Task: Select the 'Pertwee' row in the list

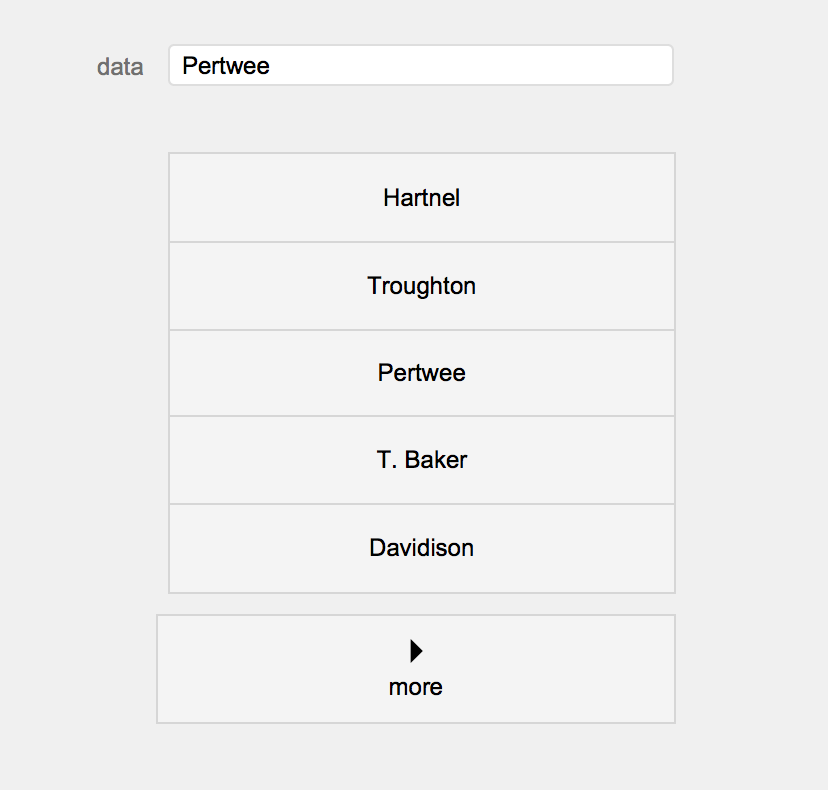Action: point(421,373)
